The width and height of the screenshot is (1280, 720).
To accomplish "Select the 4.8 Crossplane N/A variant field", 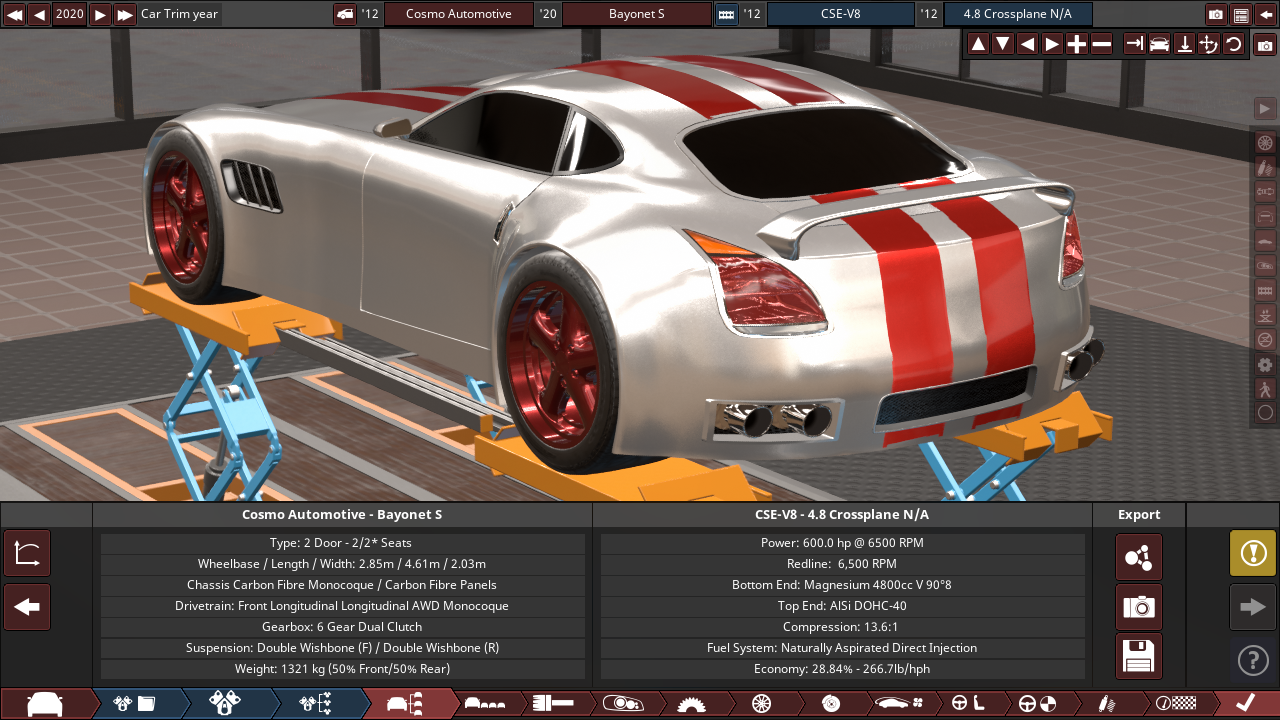I will pos(1018,14).
